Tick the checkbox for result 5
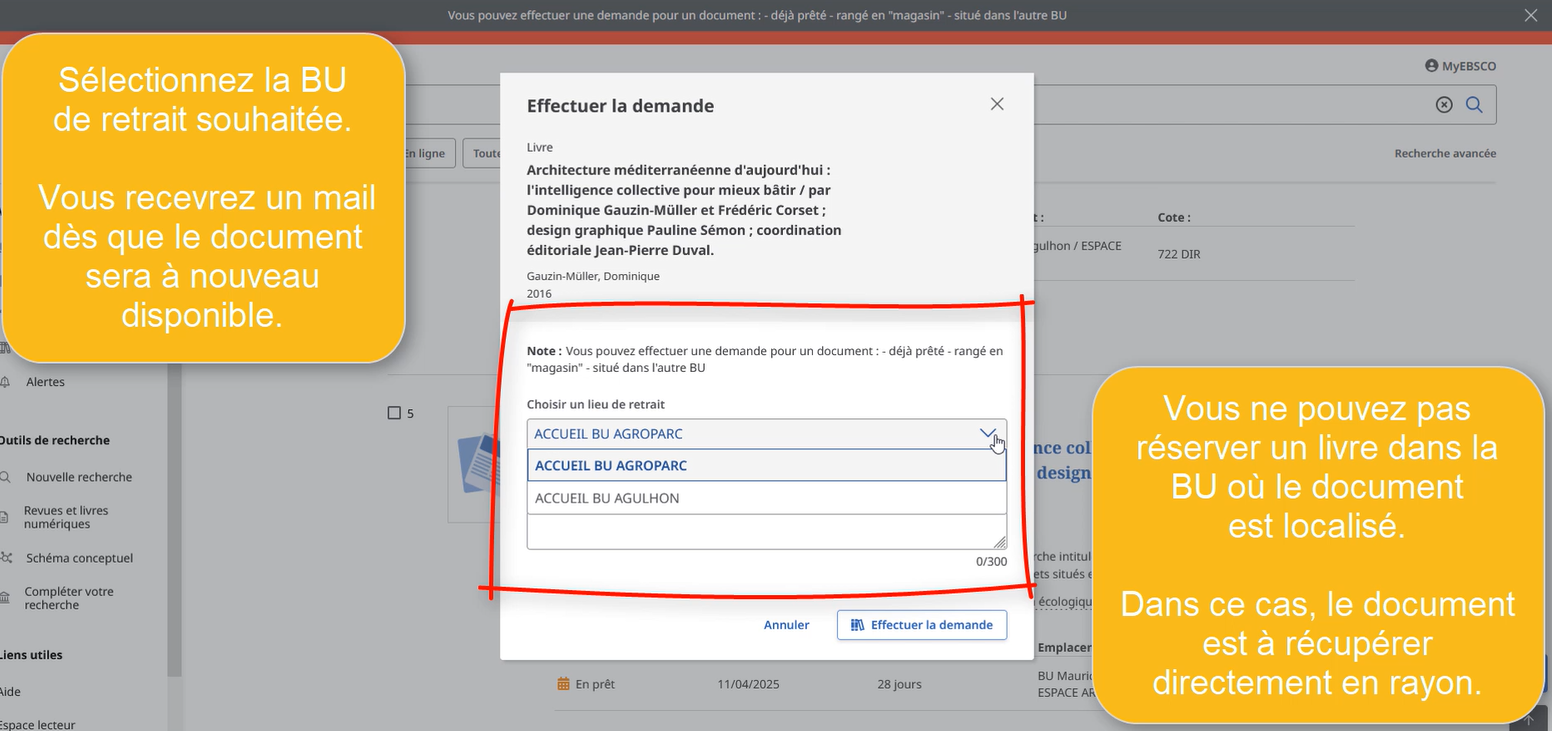Image resolution: width=1552 pixels, height=731 pixels. pyautogui.click(x=394, y=413)
